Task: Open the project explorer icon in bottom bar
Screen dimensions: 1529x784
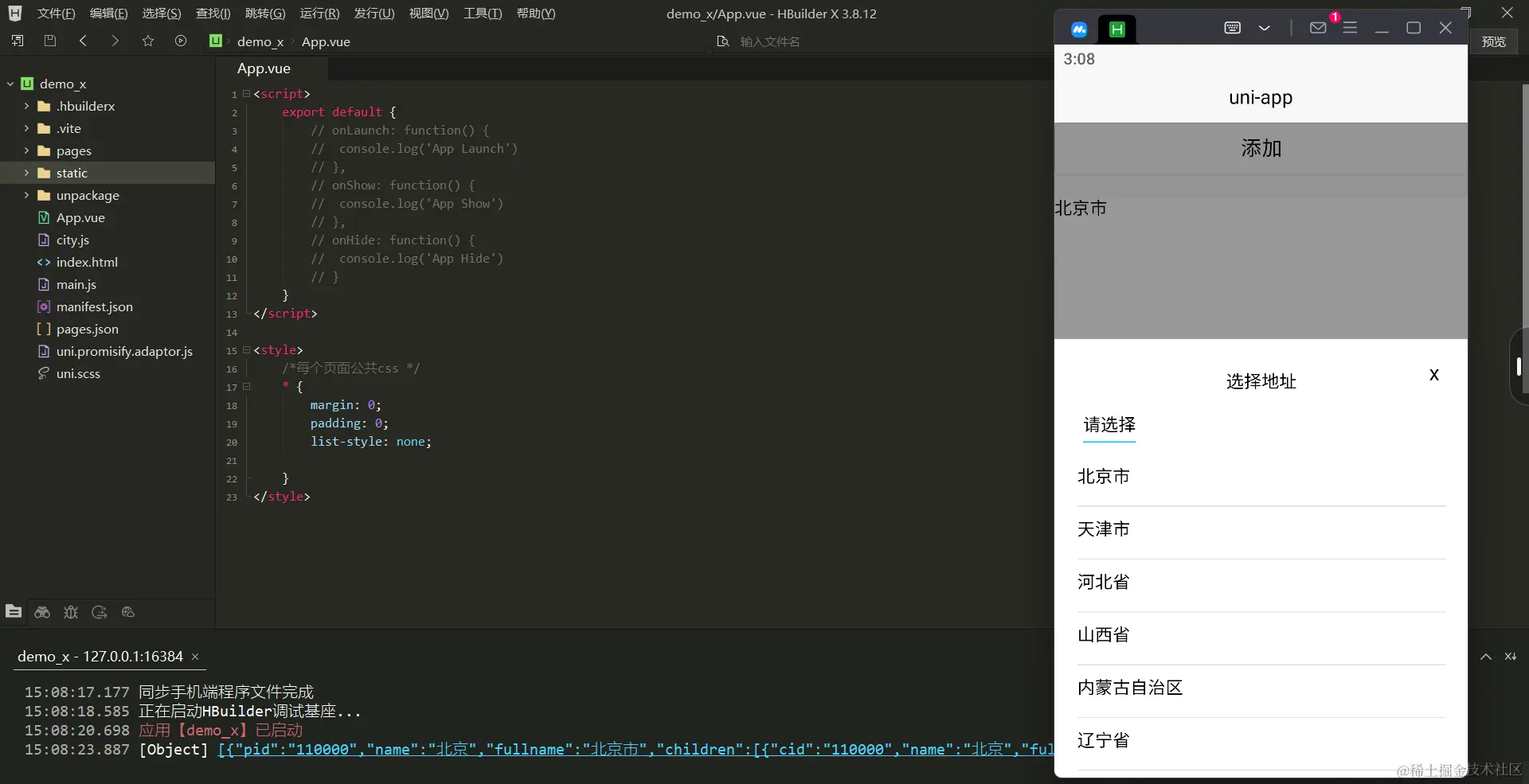Action: (14, 611)
